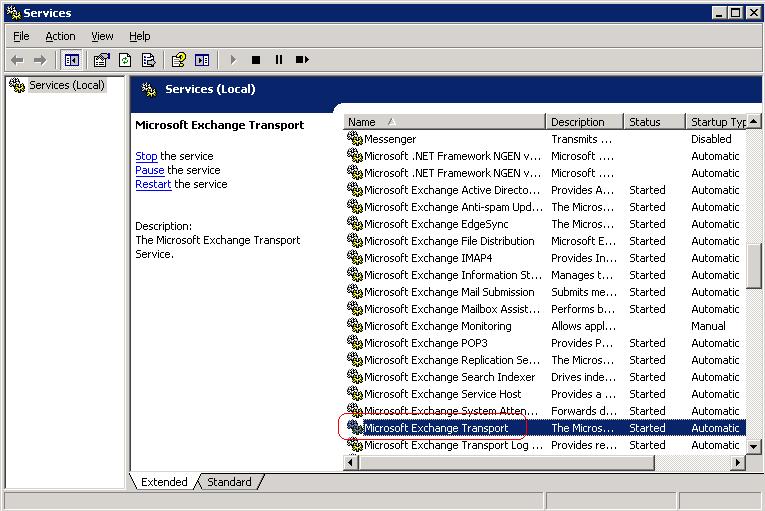Open the Properties toolbar icon
Image resolution: width=765 pixels, height=511 pixels.
tap(101, 60)
